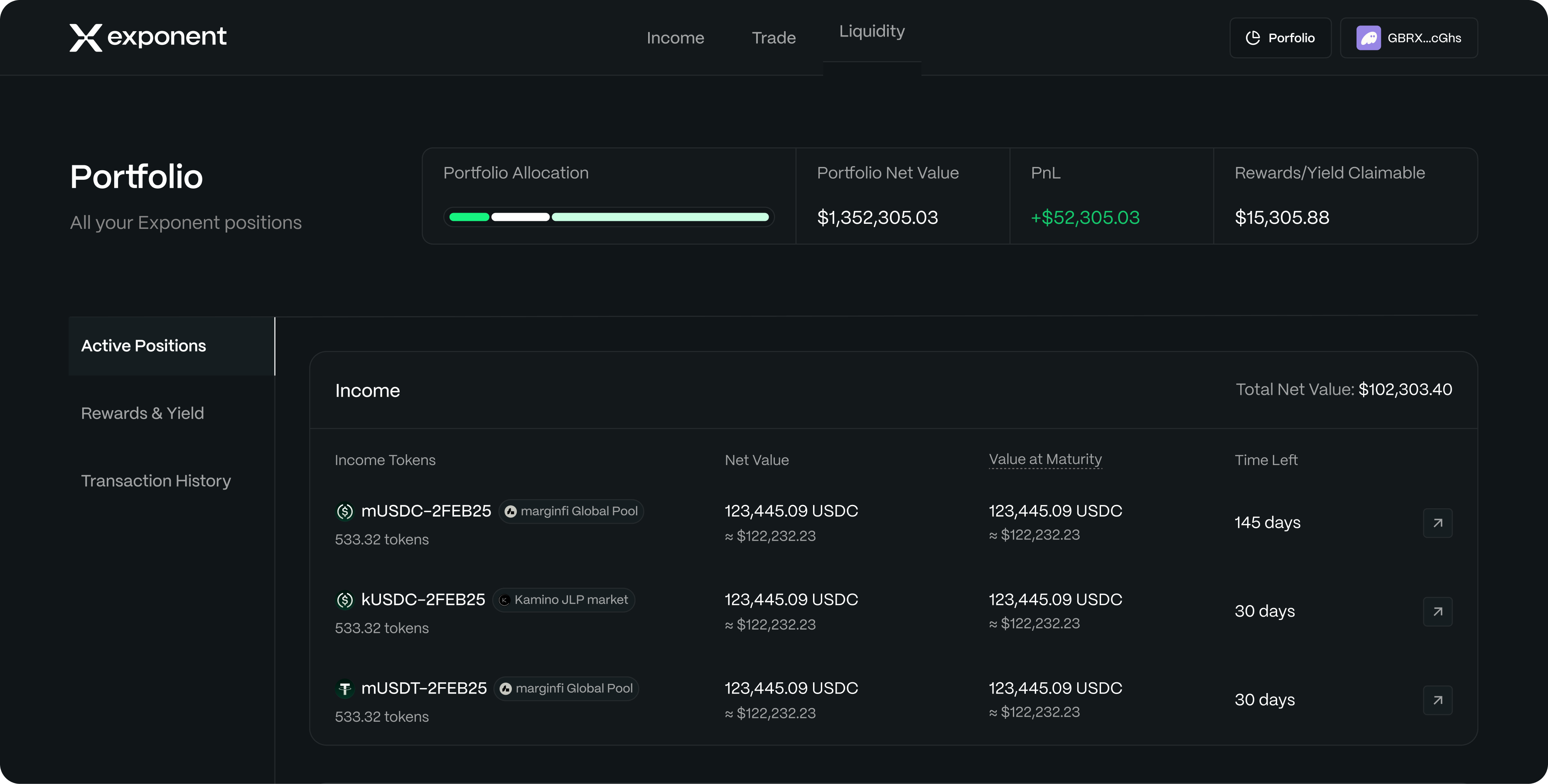The width and height of the screenshot is (1548, 784).
Task: Click the Value at Maturity column header
Action: [1045, 460]
